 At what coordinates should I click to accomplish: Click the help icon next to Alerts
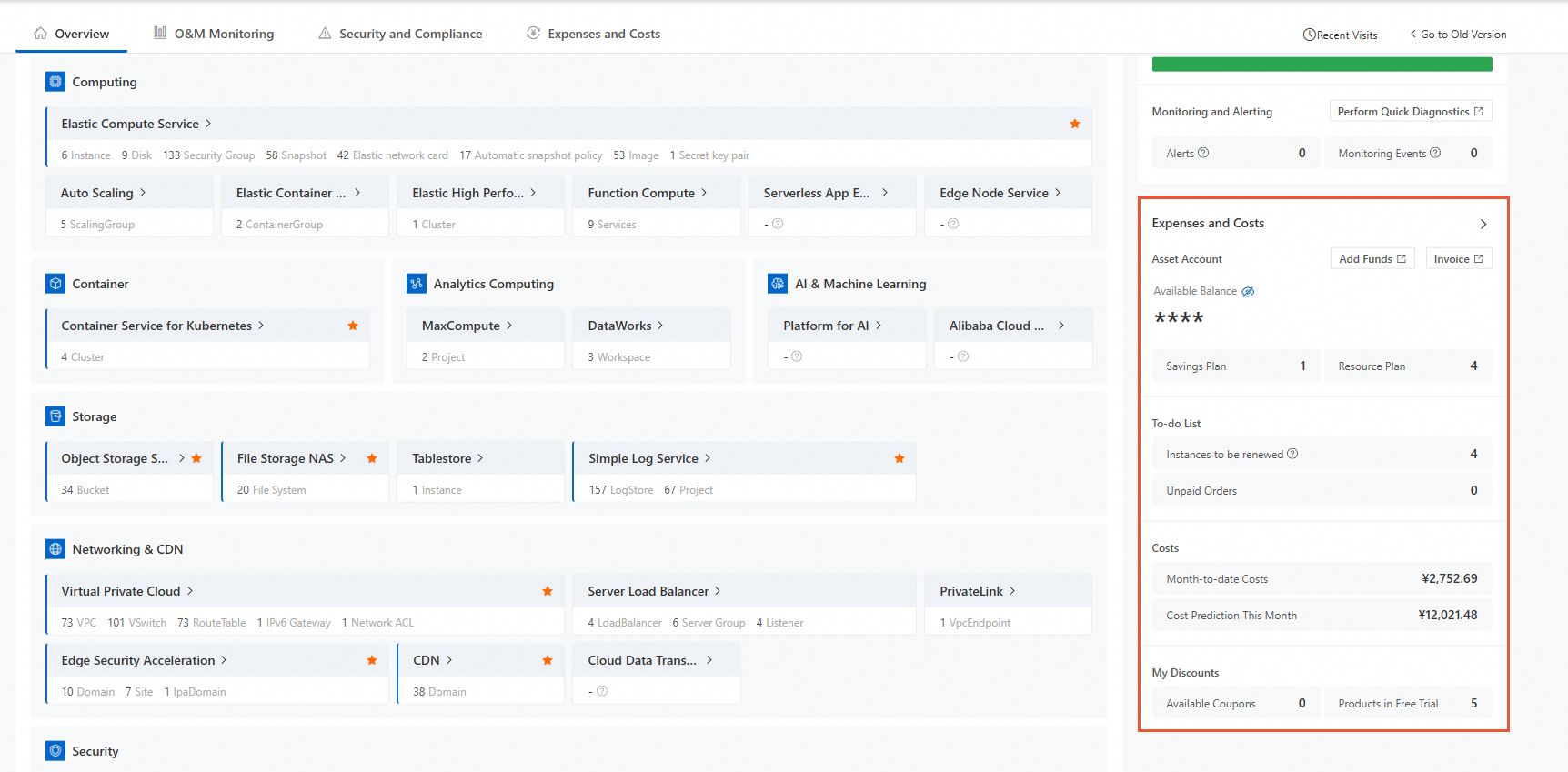click(x=1203, y=153)
